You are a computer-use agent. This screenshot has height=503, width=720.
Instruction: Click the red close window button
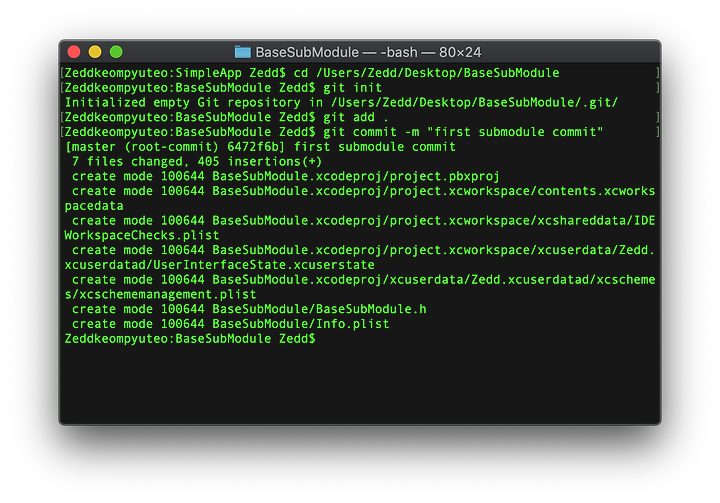tap(74, 52)
